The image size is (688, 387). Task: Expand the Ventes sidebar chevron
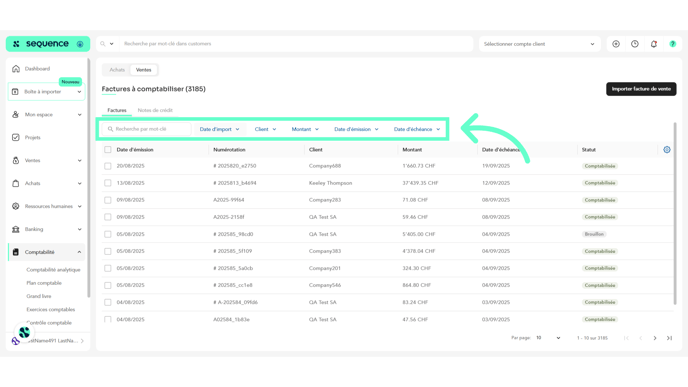point(79,161)
